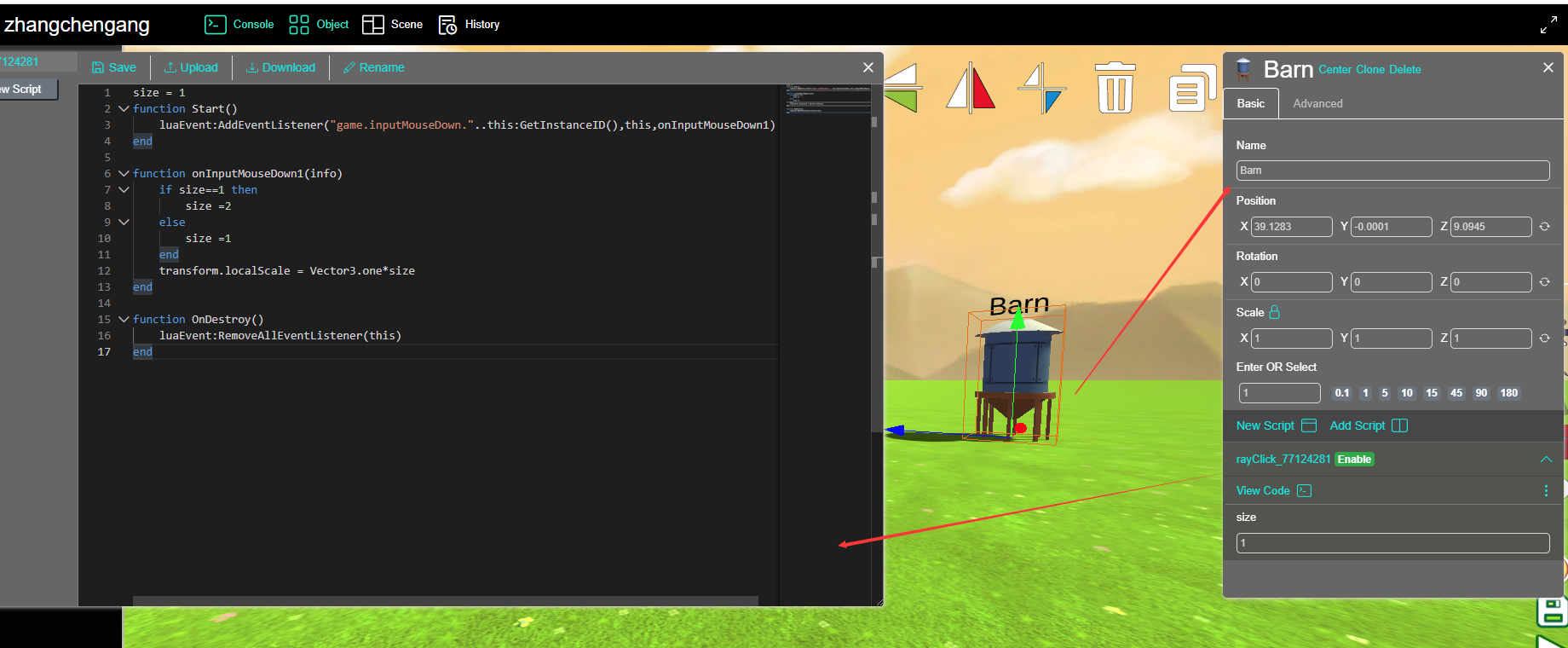
Task: Toggle the Enable badge on rayClick script
Action: coord(1354,460)
